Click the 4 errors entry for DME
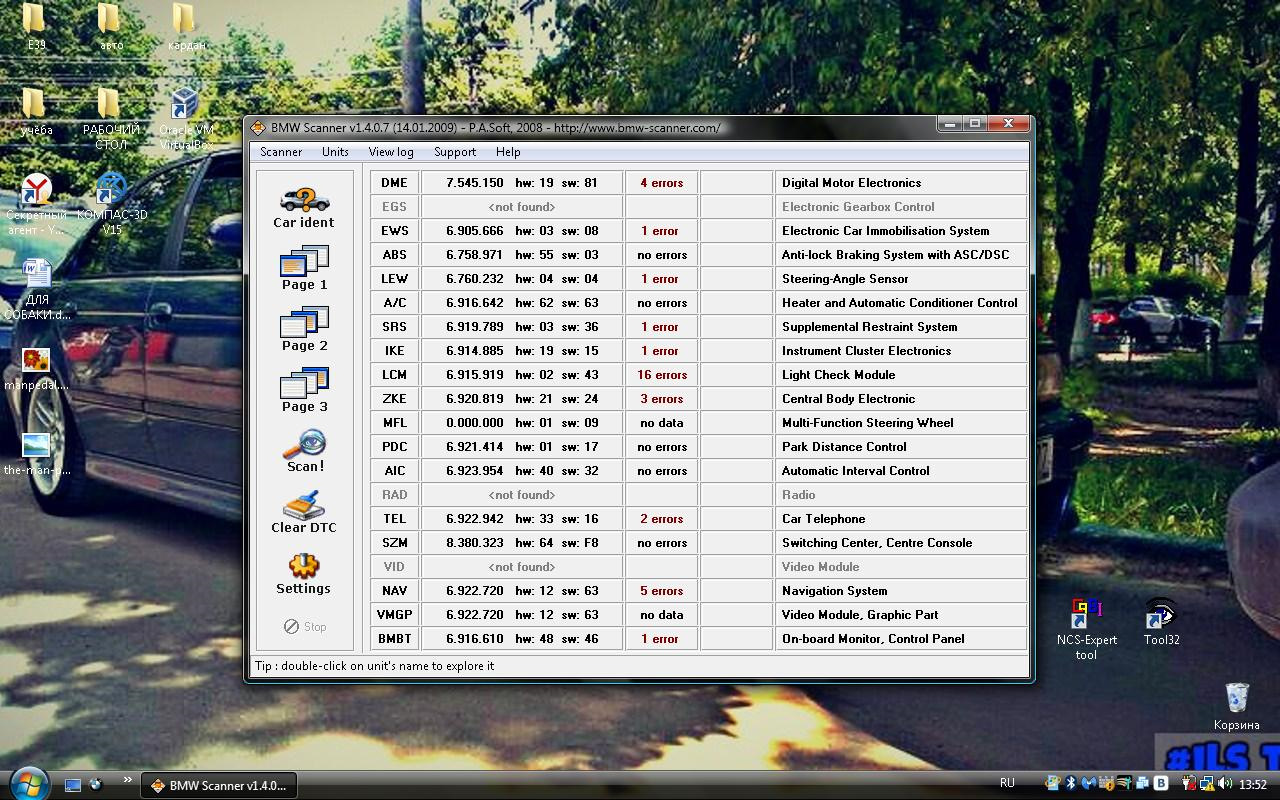1280x800 pixels. pyautogui.click(x=660, y=182)
